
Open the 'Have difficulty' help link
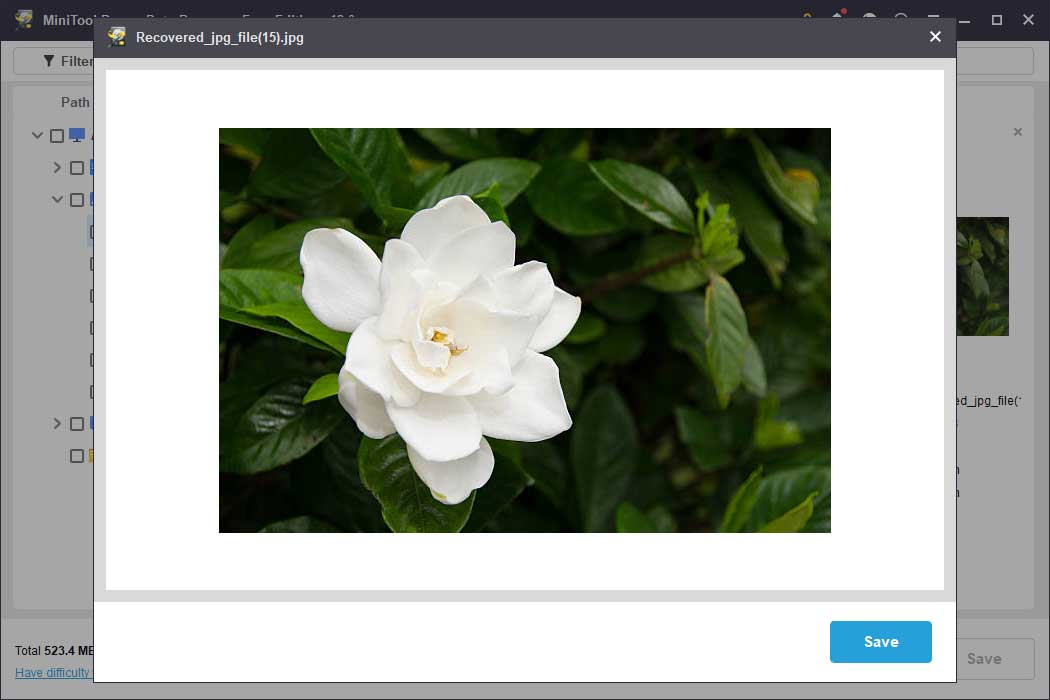click(54, 673)
